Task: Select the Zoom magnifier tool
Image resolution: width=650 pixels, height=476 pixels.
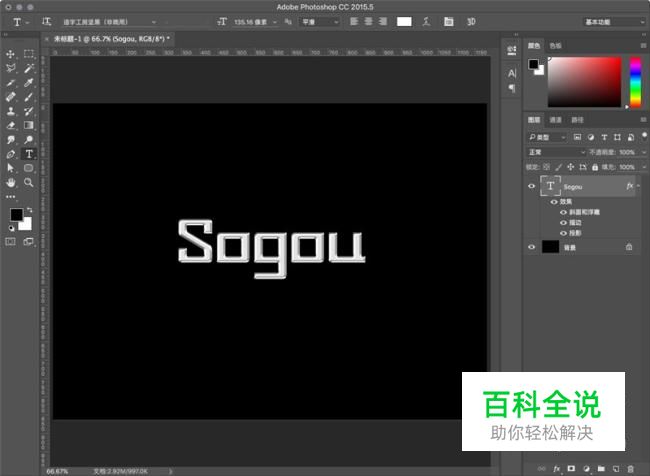Action: click(x=29, y=182)
